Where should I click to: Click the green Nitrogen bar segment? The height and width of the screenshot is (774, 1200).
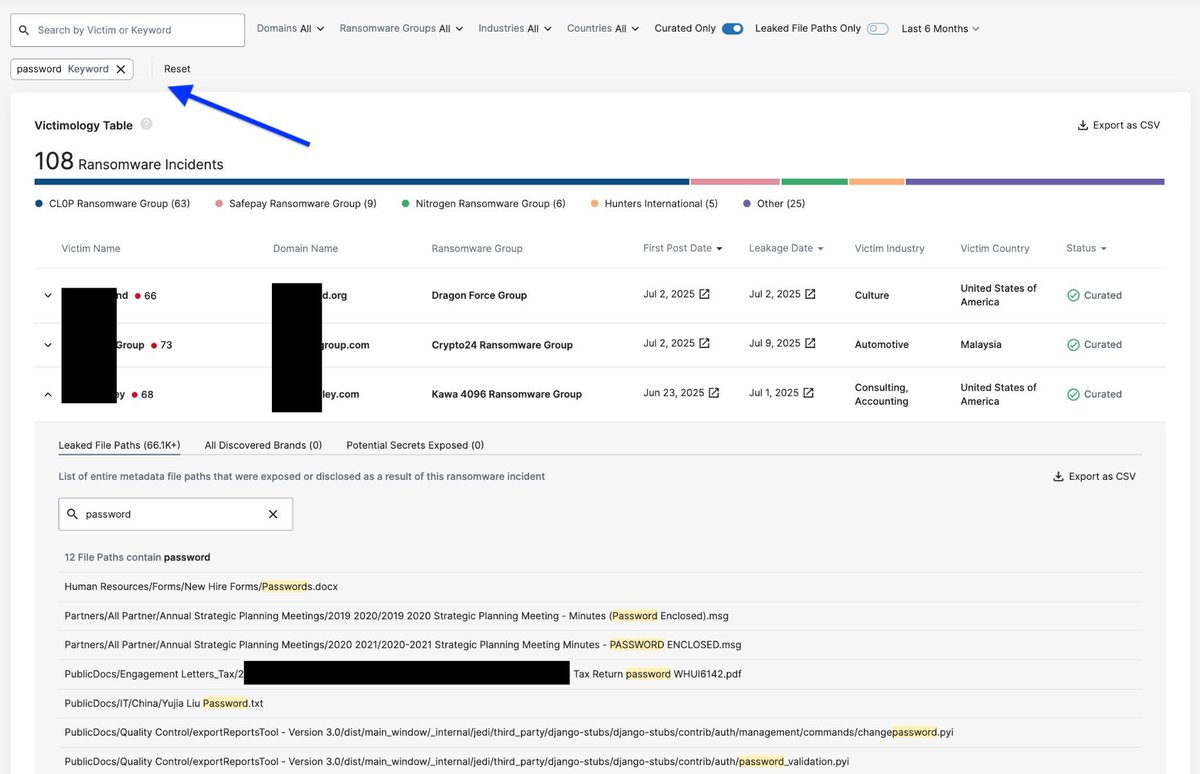[815, 182]
